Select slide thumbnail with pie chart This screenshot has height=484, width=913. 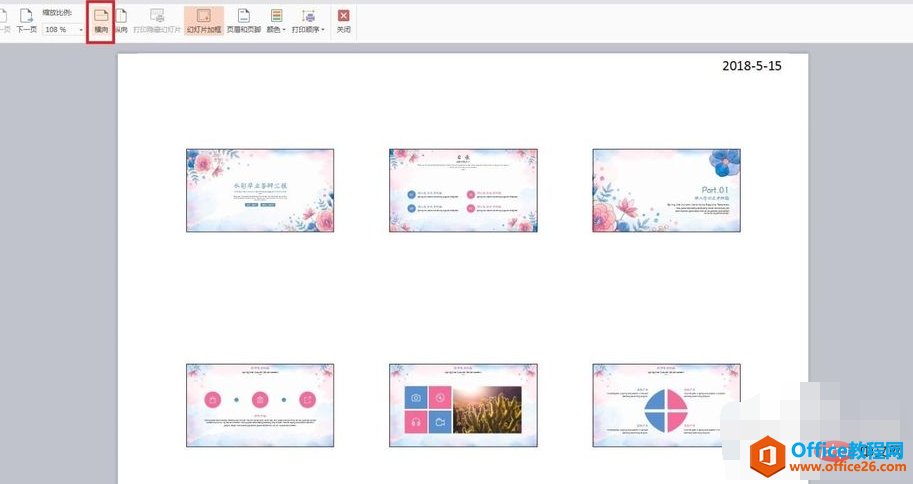tap(667, 405)
